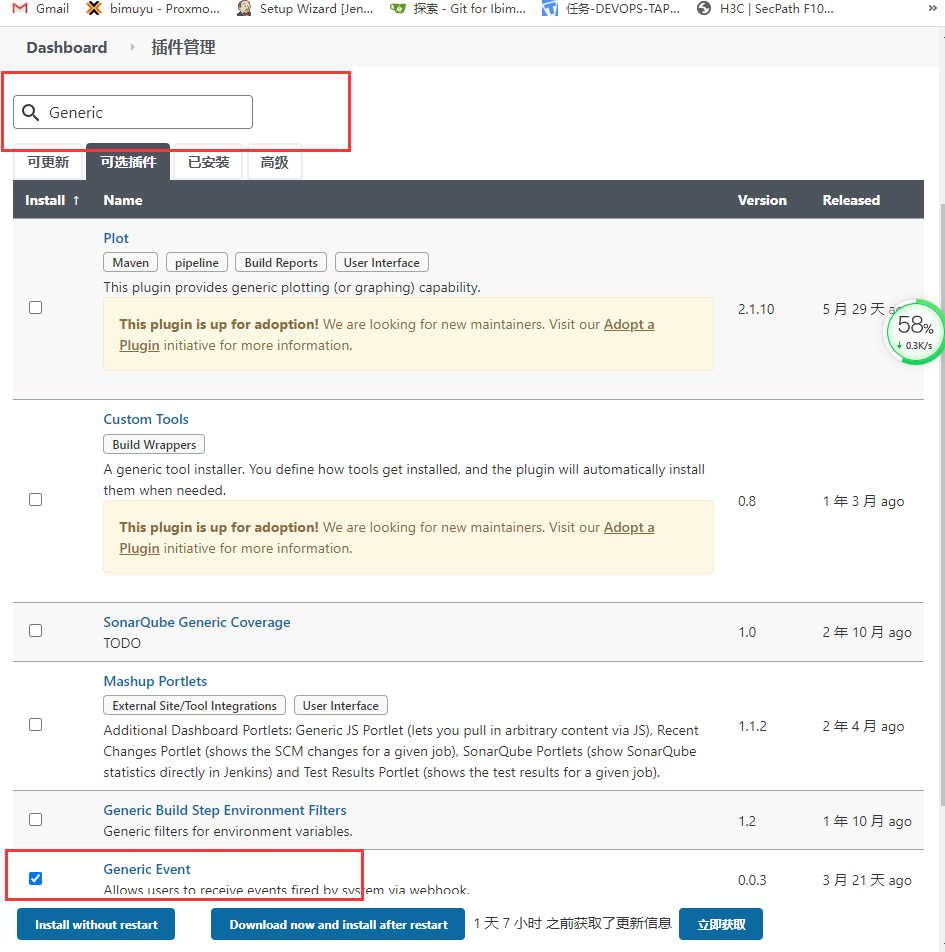945x952 pixels.
Task: Click the X favicon on the bimuyu tab
Action: (x=96, y=10)
